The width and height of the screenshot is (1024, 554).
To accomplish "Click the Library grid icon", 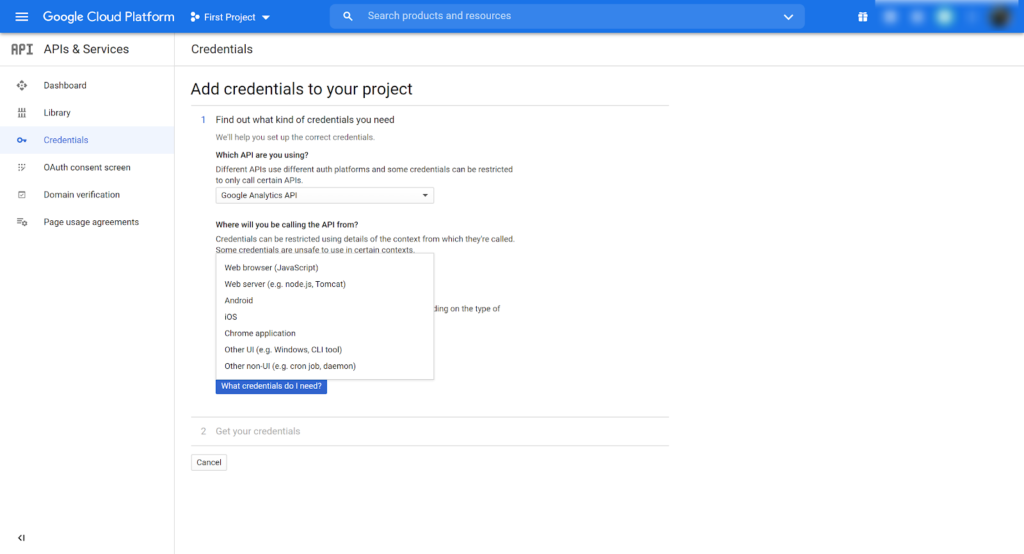I will 22,113.
